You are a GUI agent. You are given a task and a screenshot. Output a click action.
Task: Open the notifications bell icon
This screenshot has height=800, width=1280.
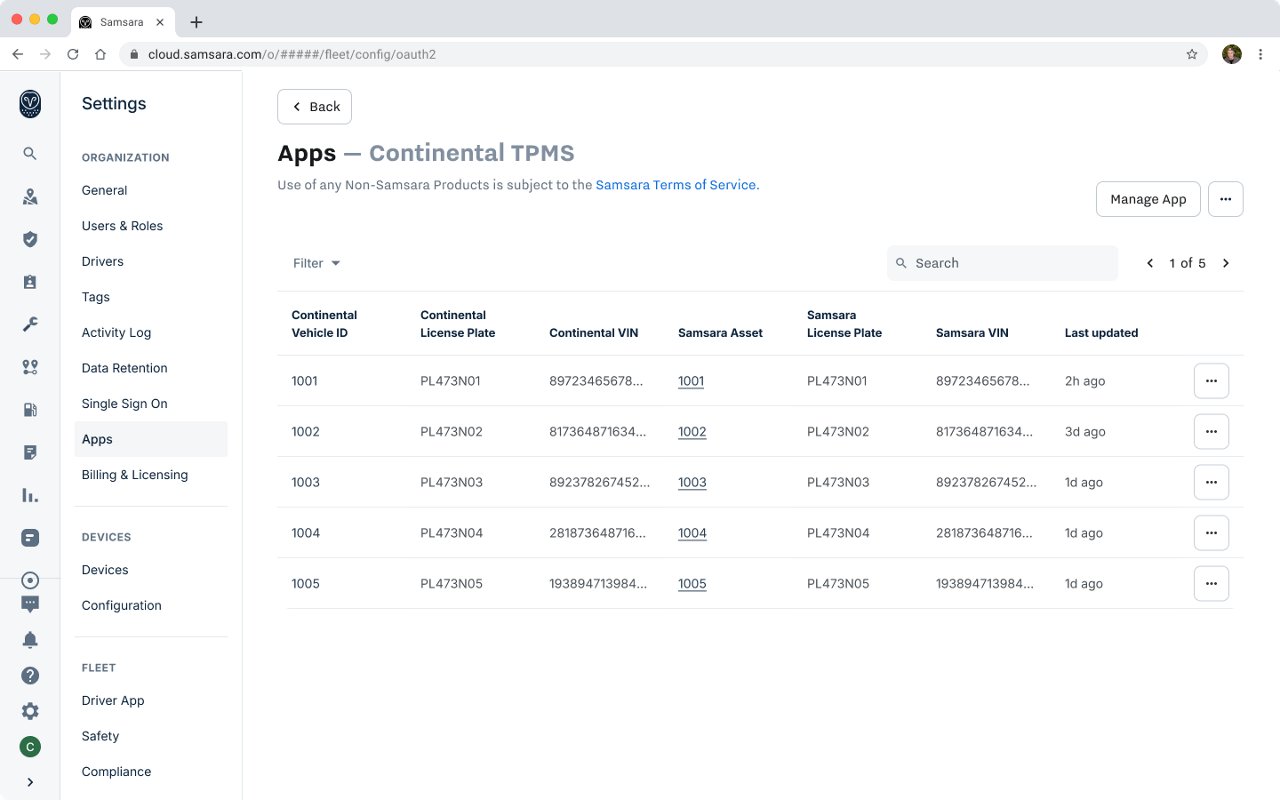click(x=30, y=640)
